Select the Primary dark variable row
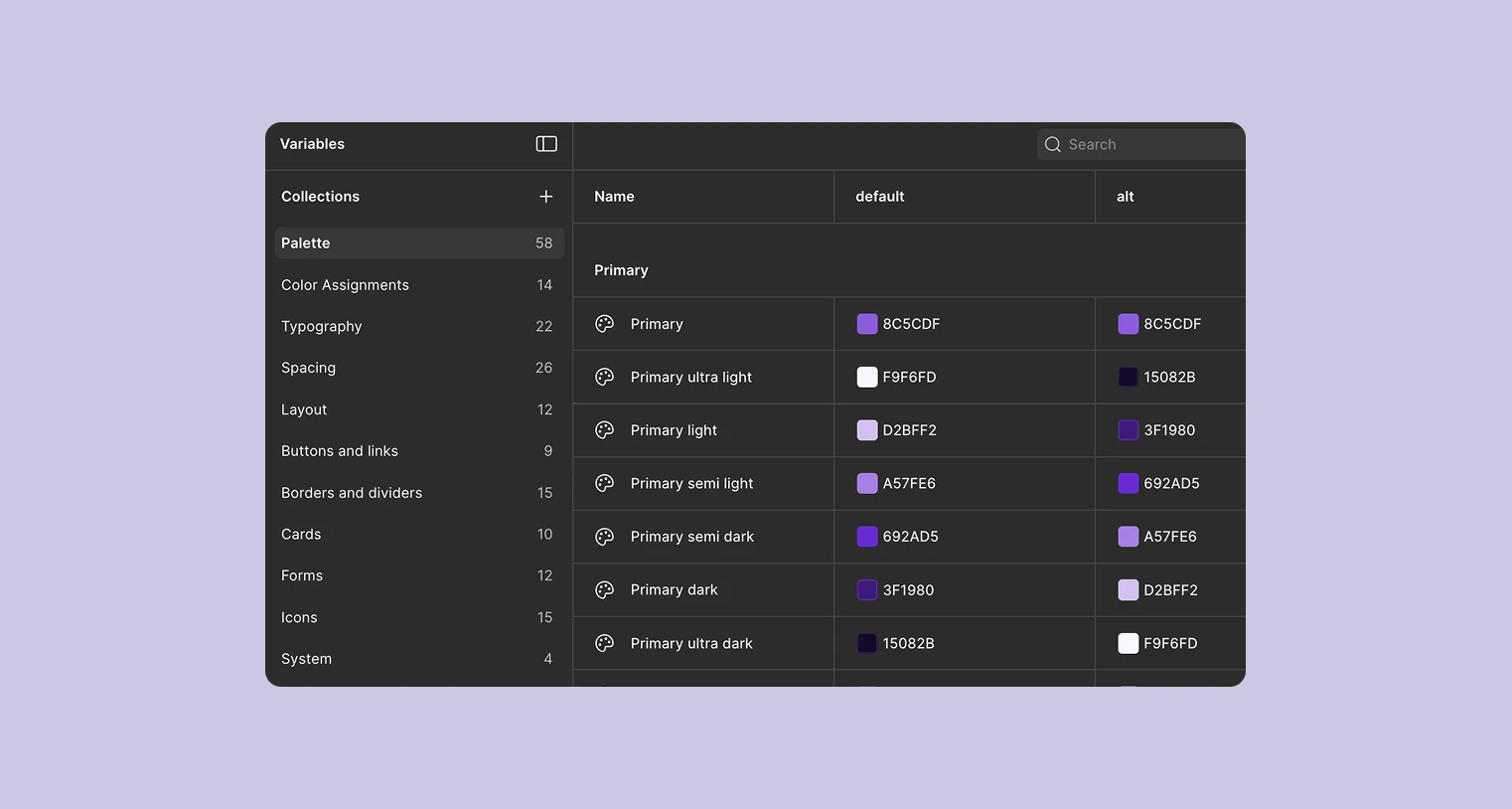Screen dimensions: 1512x809 tap(702, 589)
